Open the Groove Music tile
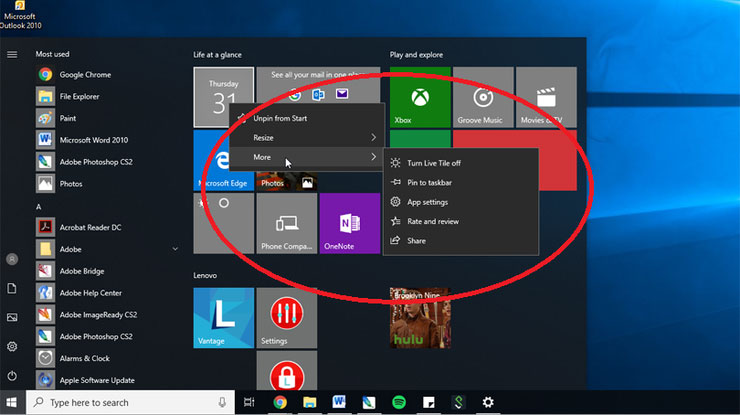740x415 pixels. point(483,97)
